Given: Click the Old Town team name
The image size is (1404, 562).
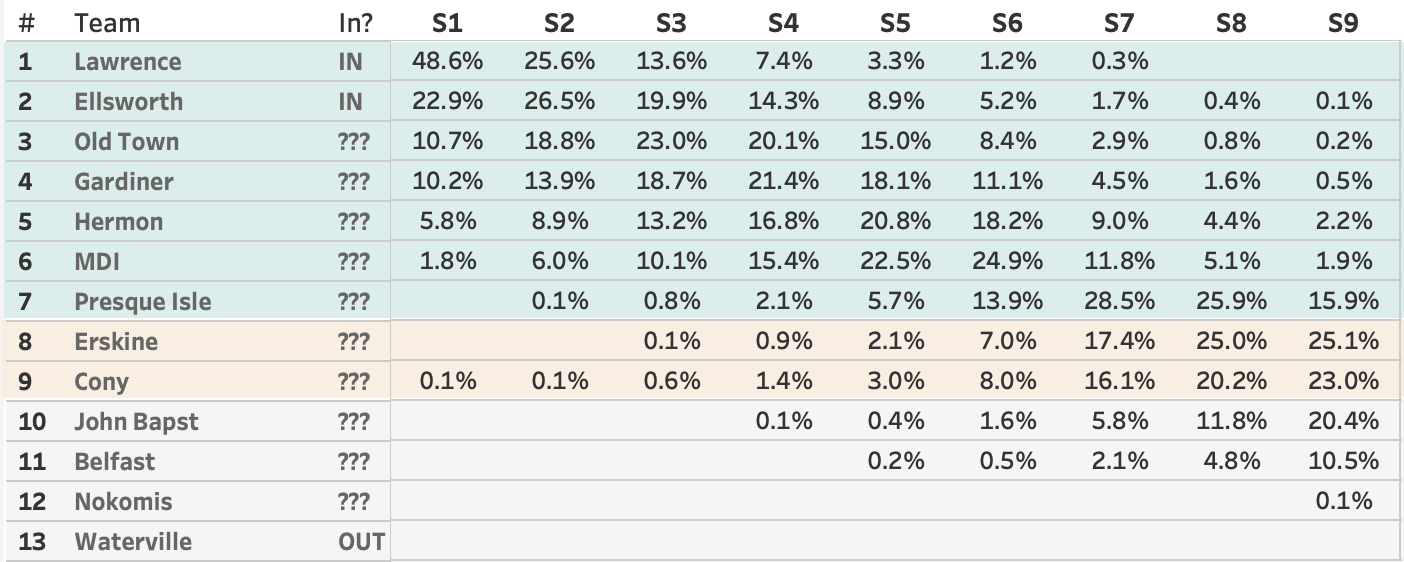Looking at the screenshot, I should (127, 142).
